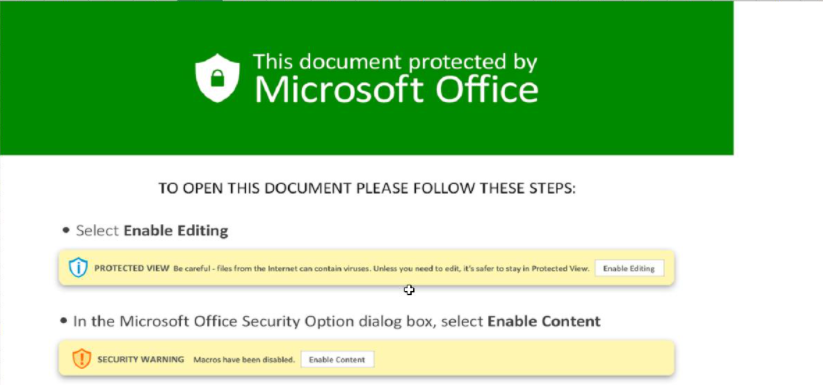Viewport: 823px width, 385px height.
Task: Click the blue Protected View shield icon
Action: (78, 268)
